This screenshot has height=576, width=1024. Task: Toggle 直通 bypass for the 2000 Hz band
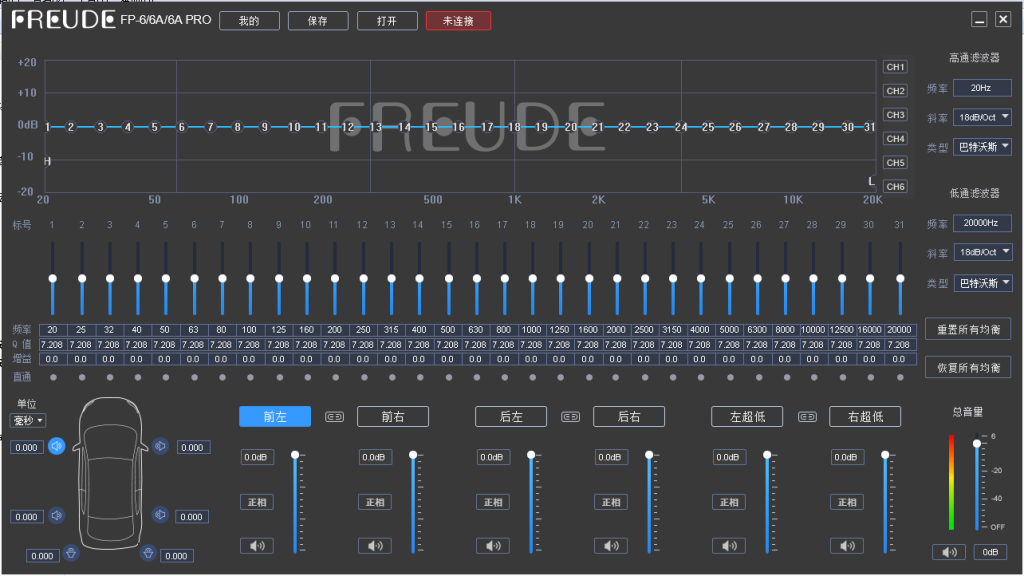click(616, 377)
